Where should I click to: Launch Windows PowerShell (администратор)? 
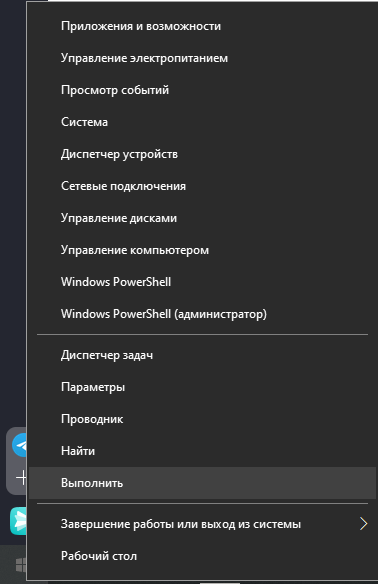coord(164,314)
